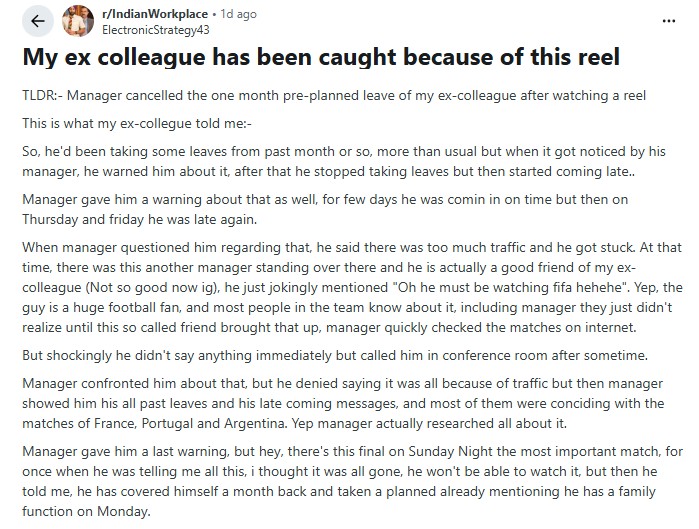This screenshot has height=529, width=699.
Task: Open the r/IndianWorkplace subreddit link
Action: pos(155,14)
